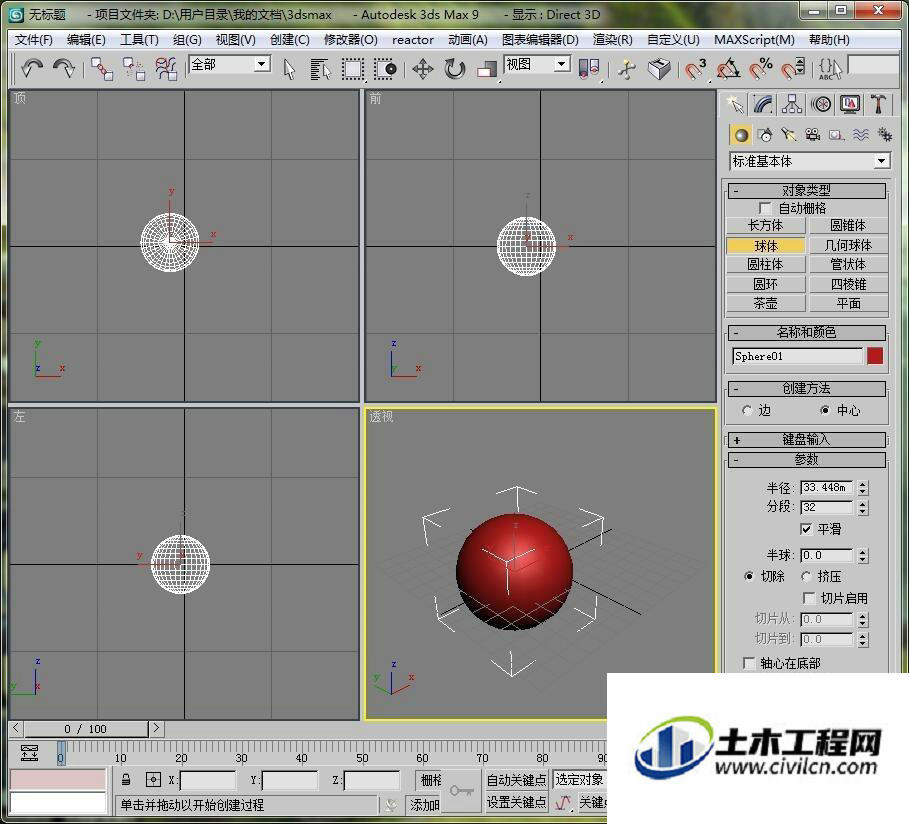Collapse the 创建方法 rollout
The width and height of the screenshot is (909, 824).
[x=806, y=389]
